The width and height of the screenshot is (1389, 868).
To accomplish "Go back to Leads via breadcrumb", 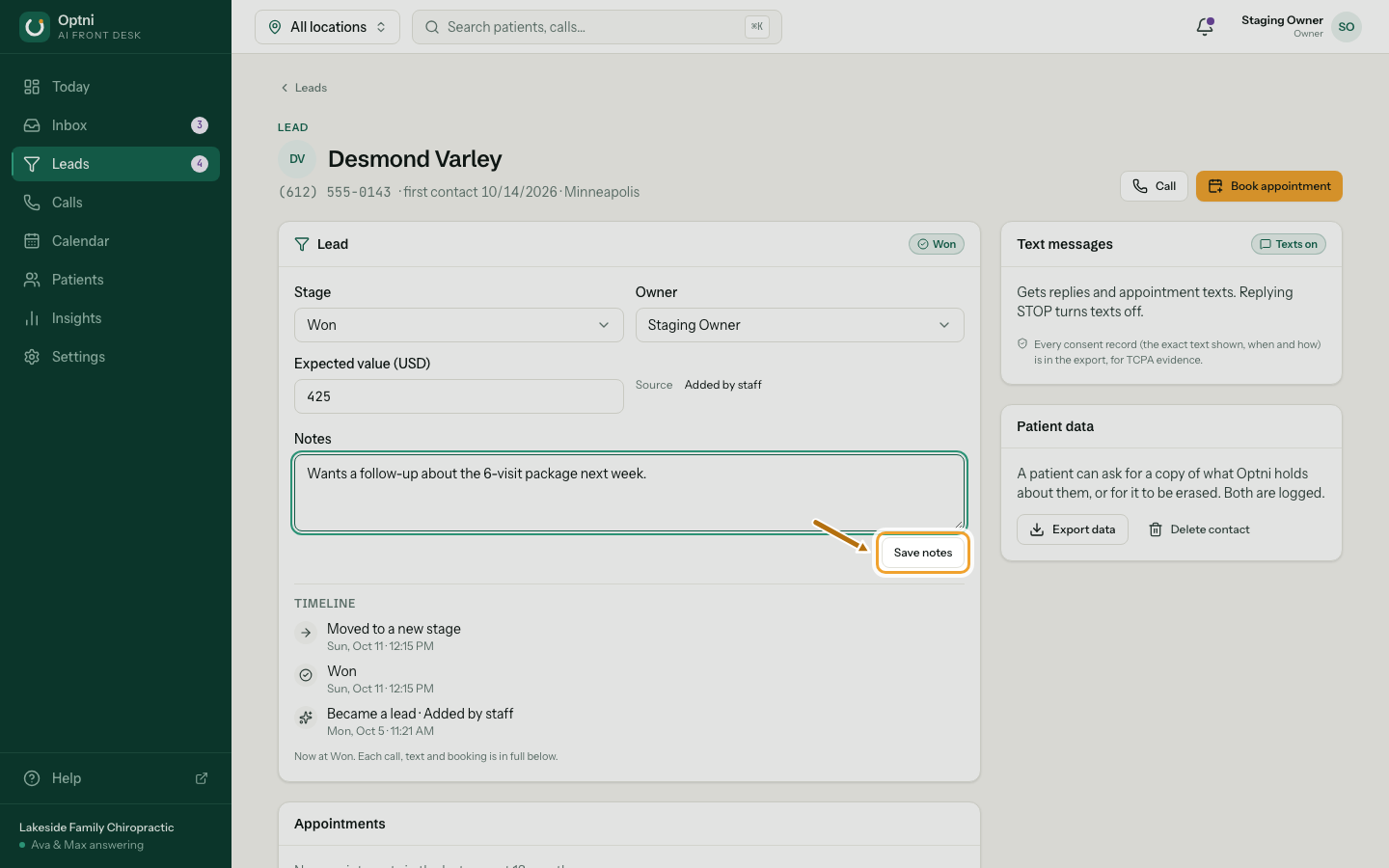I will tap(304, 88).
